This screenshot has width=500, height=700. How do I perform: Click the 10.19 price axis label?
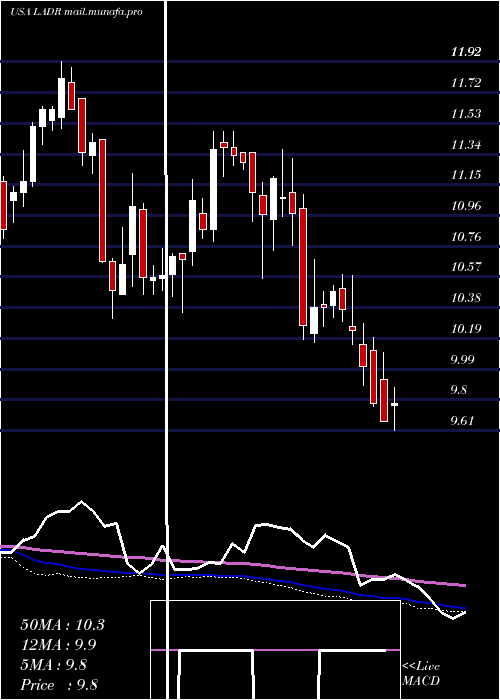pyautogui.click(x=466, y=329)
